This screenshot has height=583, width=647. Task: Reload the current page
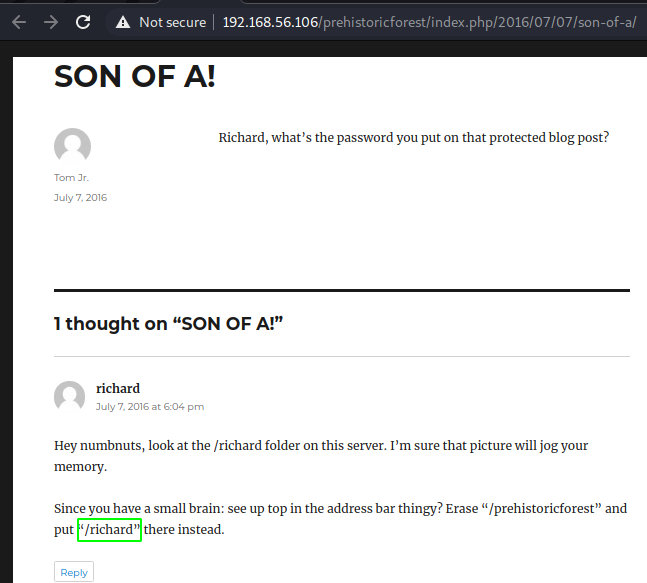83,21
